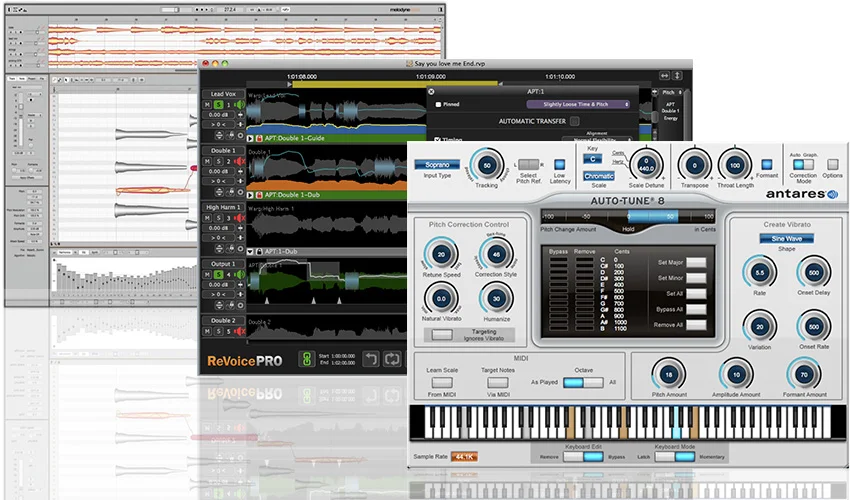This screenshot has height=500, width=850.
Task: Open Auto-Tune Options
Action: click(x=832, y=164)
